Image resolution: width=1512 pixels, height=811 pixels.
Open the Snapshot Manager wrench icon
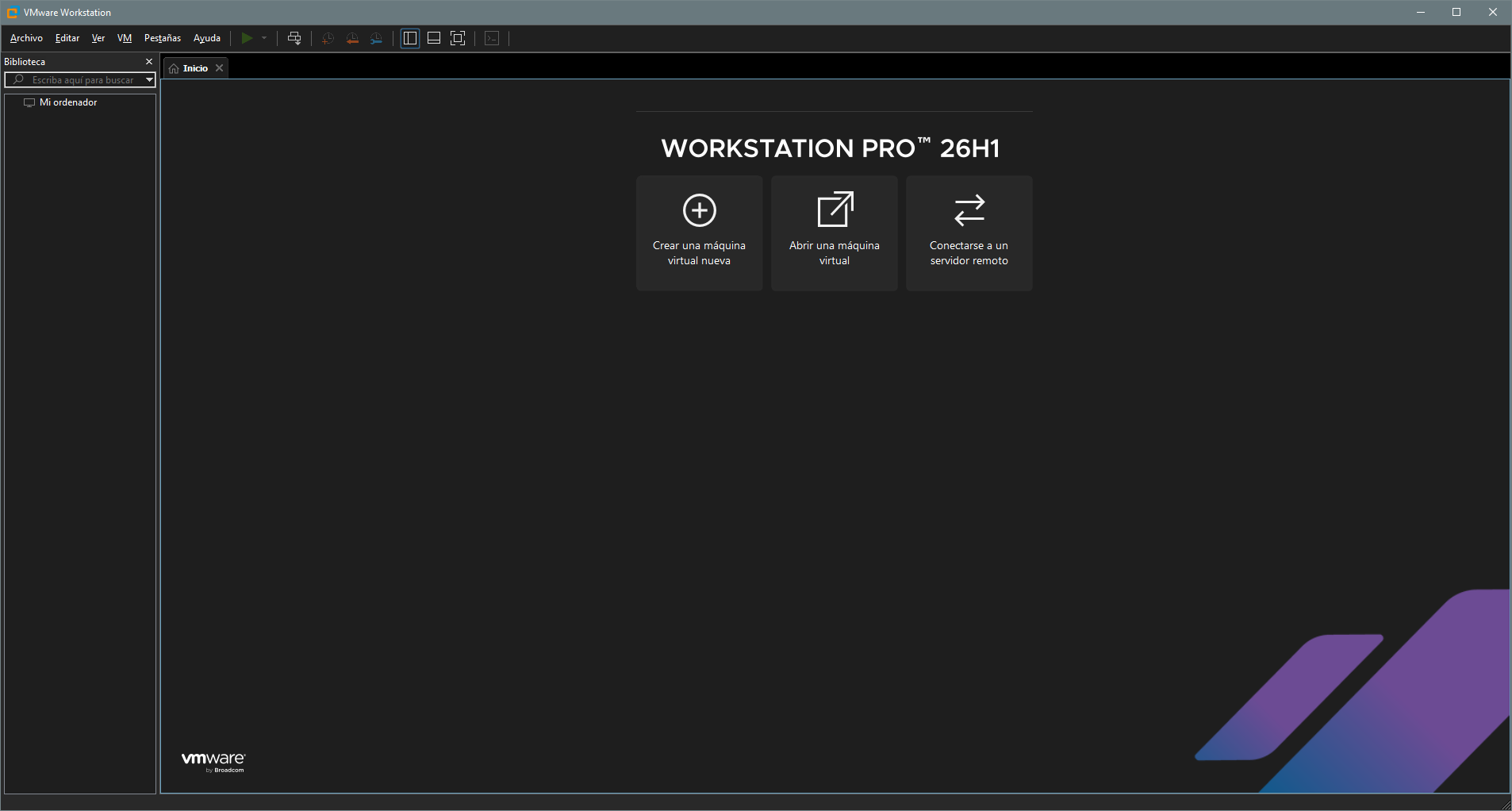[376, 38]
